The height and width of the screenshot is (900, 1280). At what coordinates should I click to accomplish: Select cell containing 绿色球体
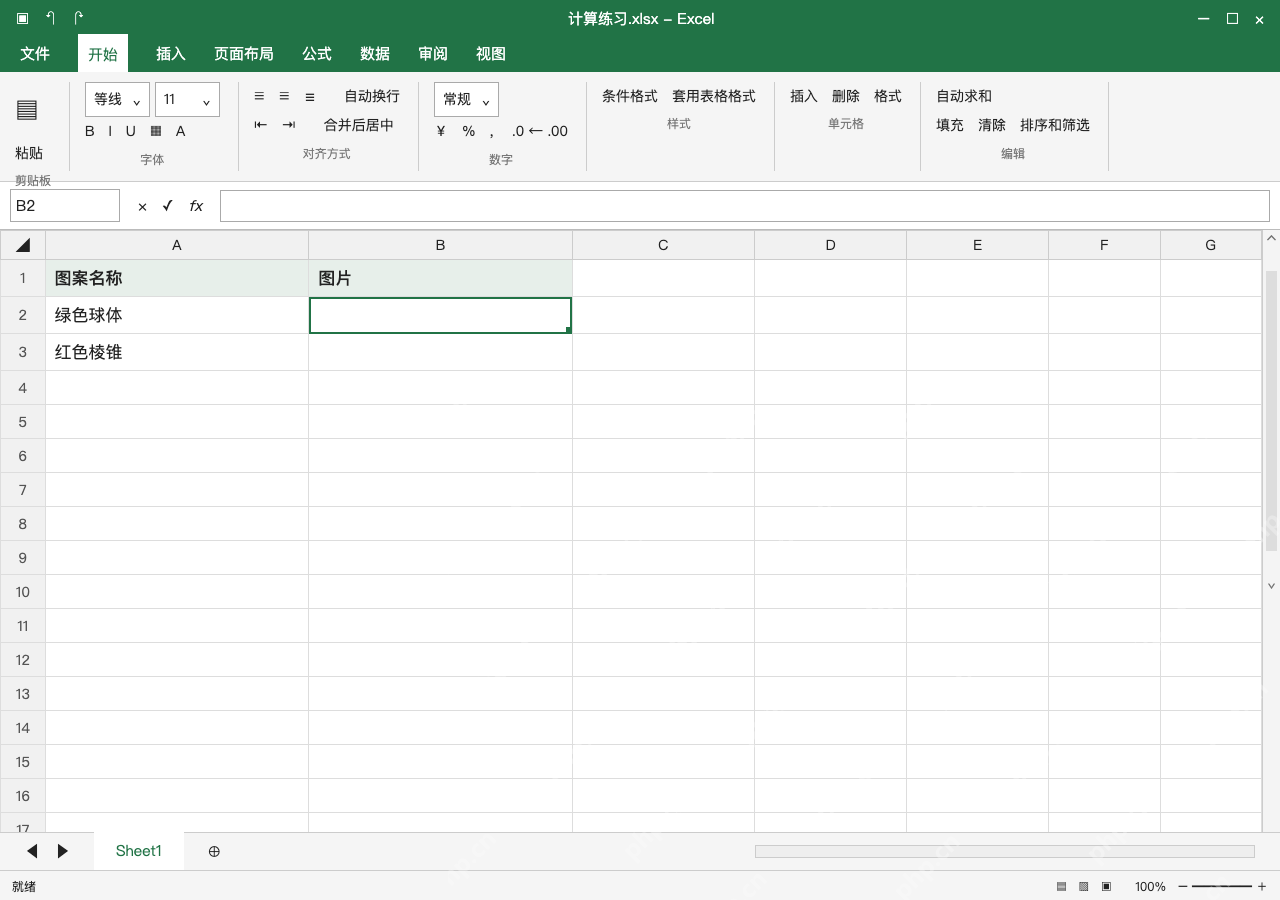coord(177,315)
